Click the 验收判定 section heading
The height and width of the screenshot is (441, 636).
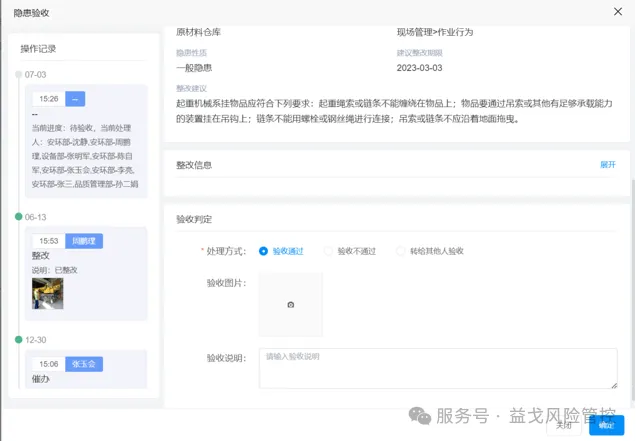tap(194, 219)
